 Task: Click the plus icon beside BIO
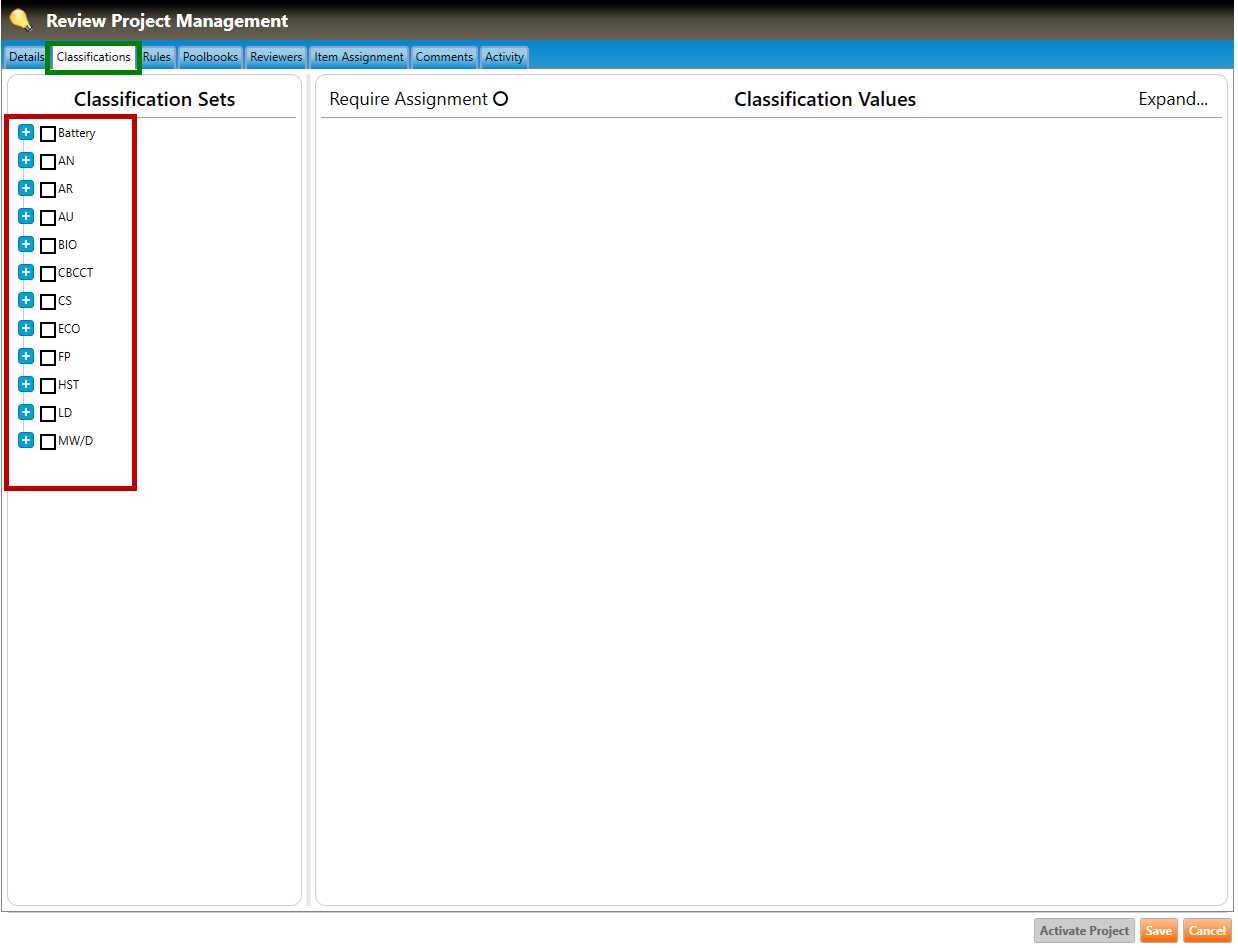pos(26,245)
